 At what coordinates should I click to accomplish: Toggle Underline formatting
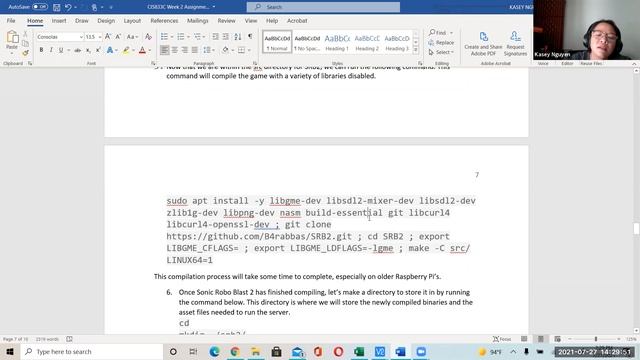click(x=61, y=50)
